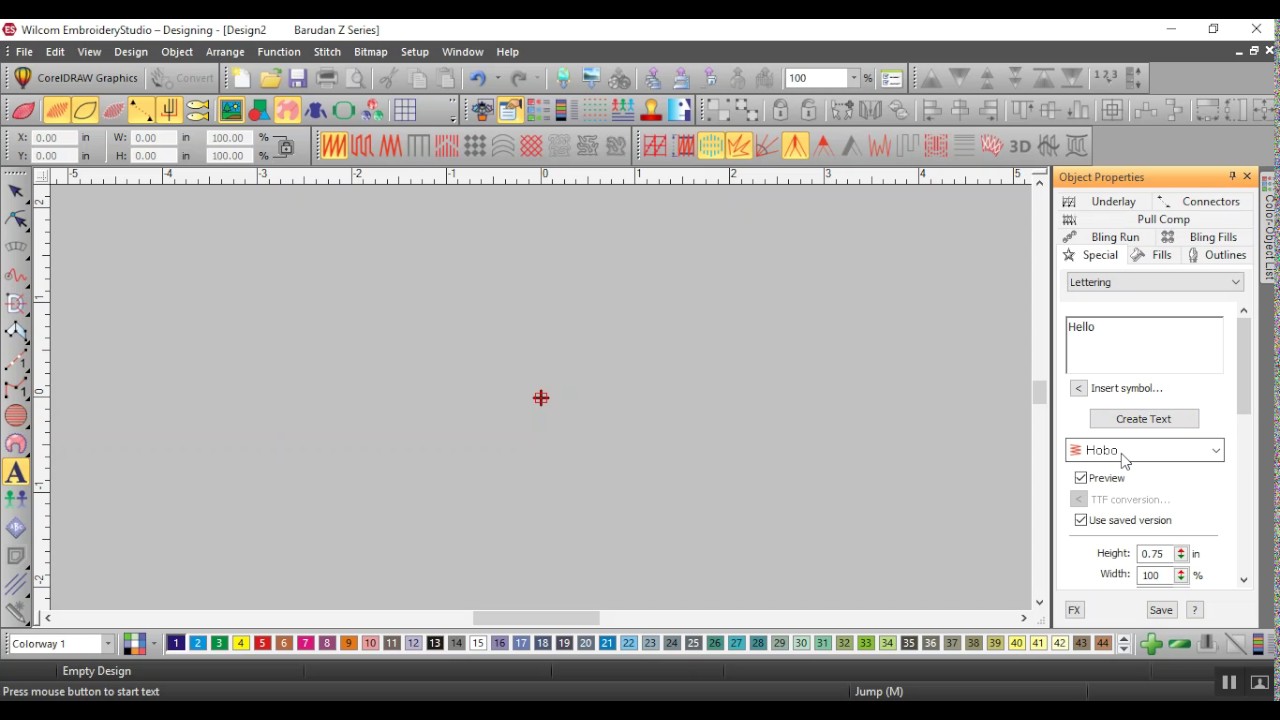Open a design with the folder icon

point(270,78)
